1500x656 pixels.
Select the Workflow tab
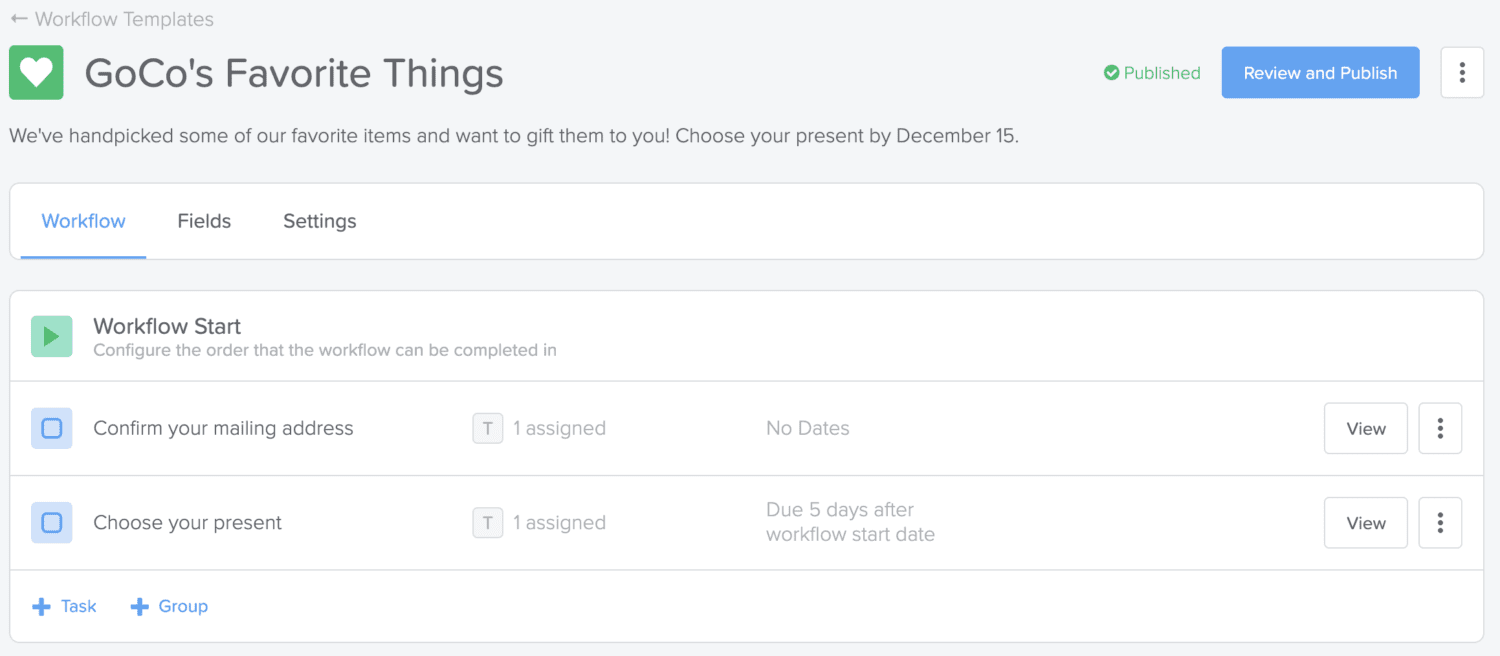point(83,221)
